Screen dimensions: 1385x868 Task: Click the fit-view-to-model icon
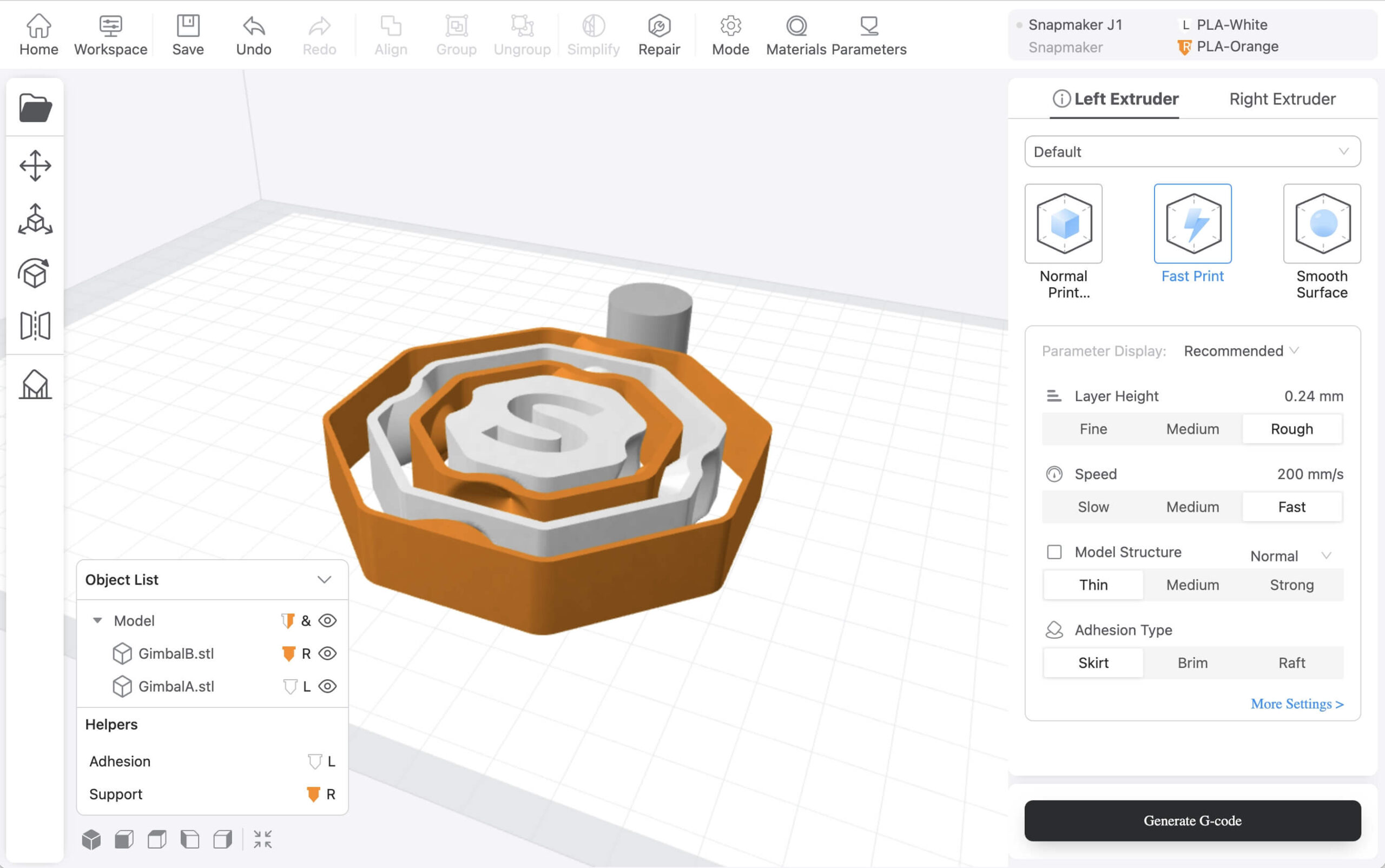click(x=262, y=839)
